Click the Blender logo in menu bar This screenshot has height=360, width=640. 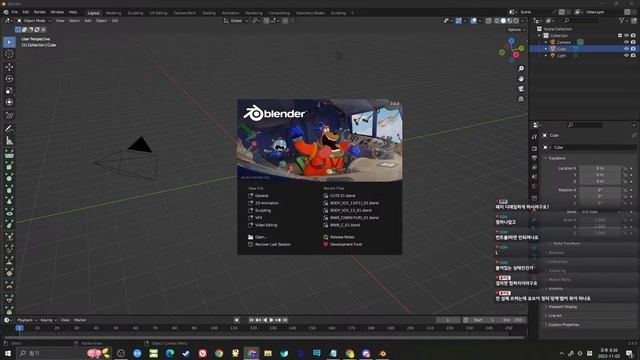point(6,12)
